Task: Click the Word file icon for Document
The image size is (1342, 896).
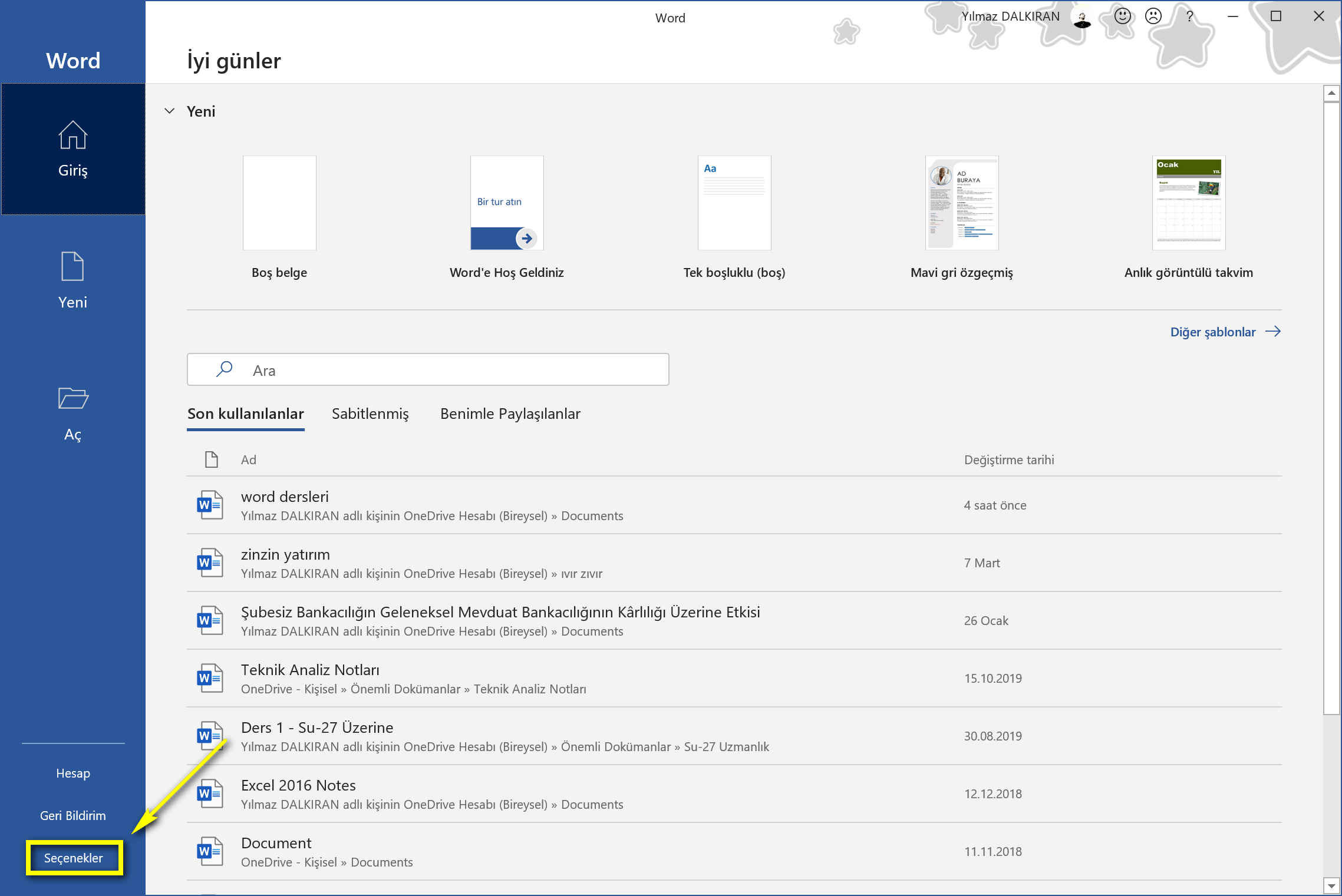Action: point(210,851)
